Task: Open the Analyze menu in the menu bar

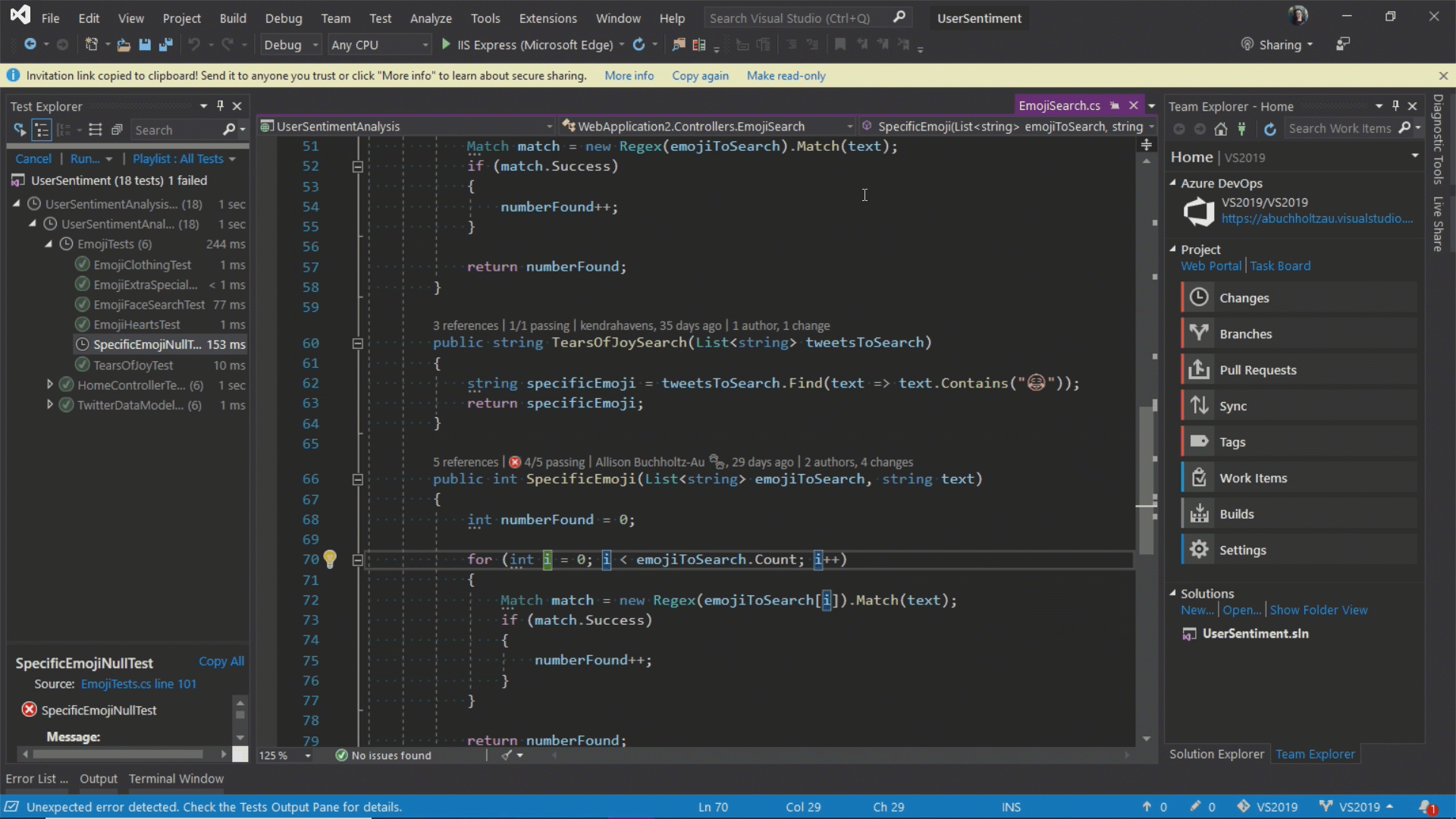Action: pyautogui.click(x=430, y=18)
